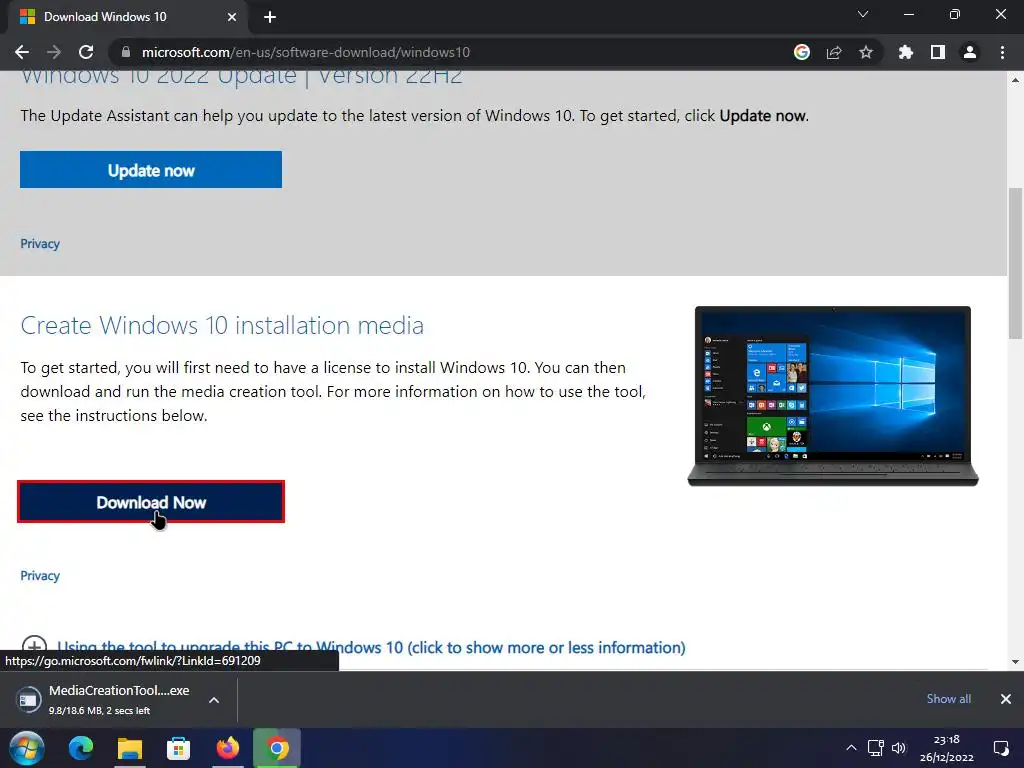The height and width of the screenshot is (768, 1024).
Task: Open the clock showing 23:18
Action: tap(946, 748)
